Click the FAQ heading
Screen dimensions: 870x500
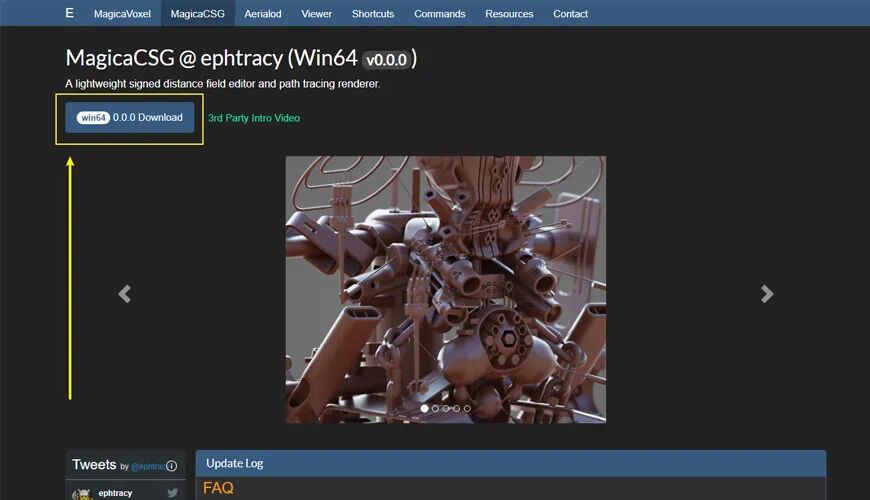point(218,488)
